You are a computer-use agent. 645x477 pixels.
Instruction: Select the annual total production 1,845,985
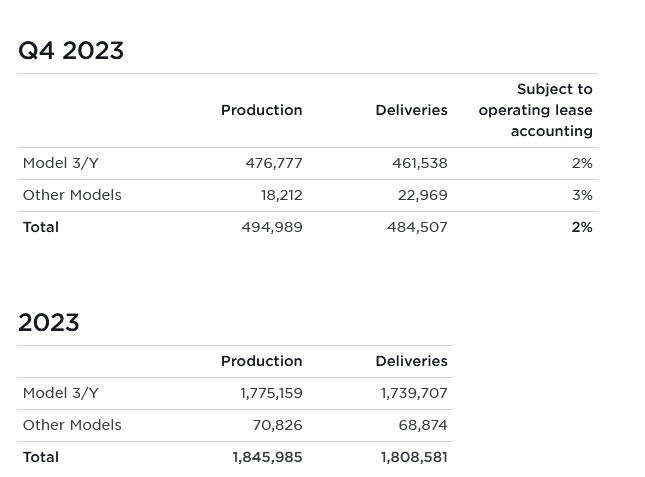(267, 457)
